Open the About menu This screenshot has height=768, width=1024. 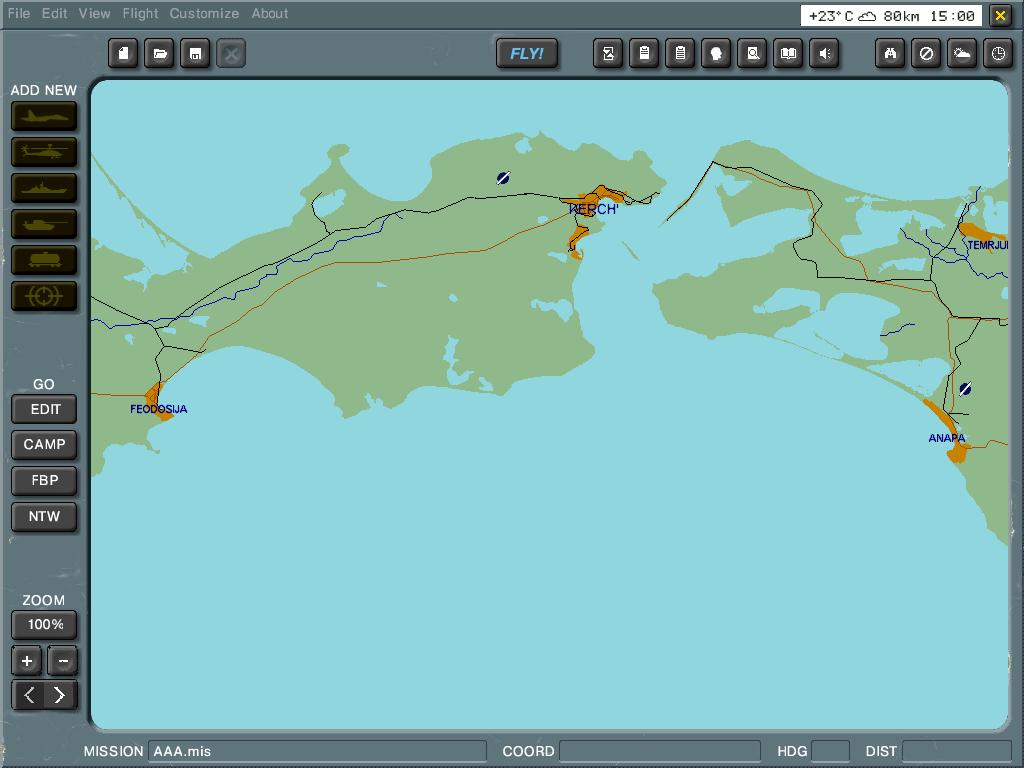click(270, 13)
